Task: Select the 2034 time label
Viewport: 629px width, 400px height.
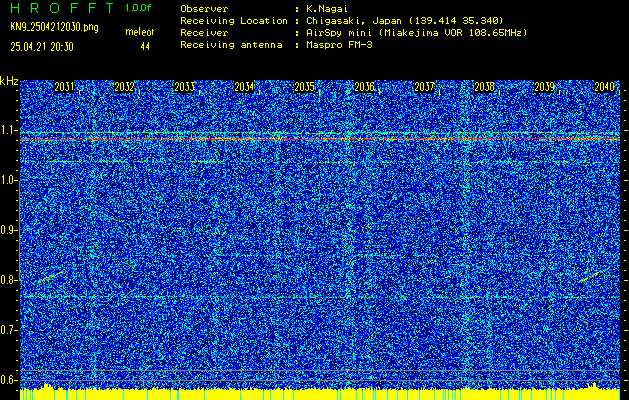Action: (x=244, y=87)
